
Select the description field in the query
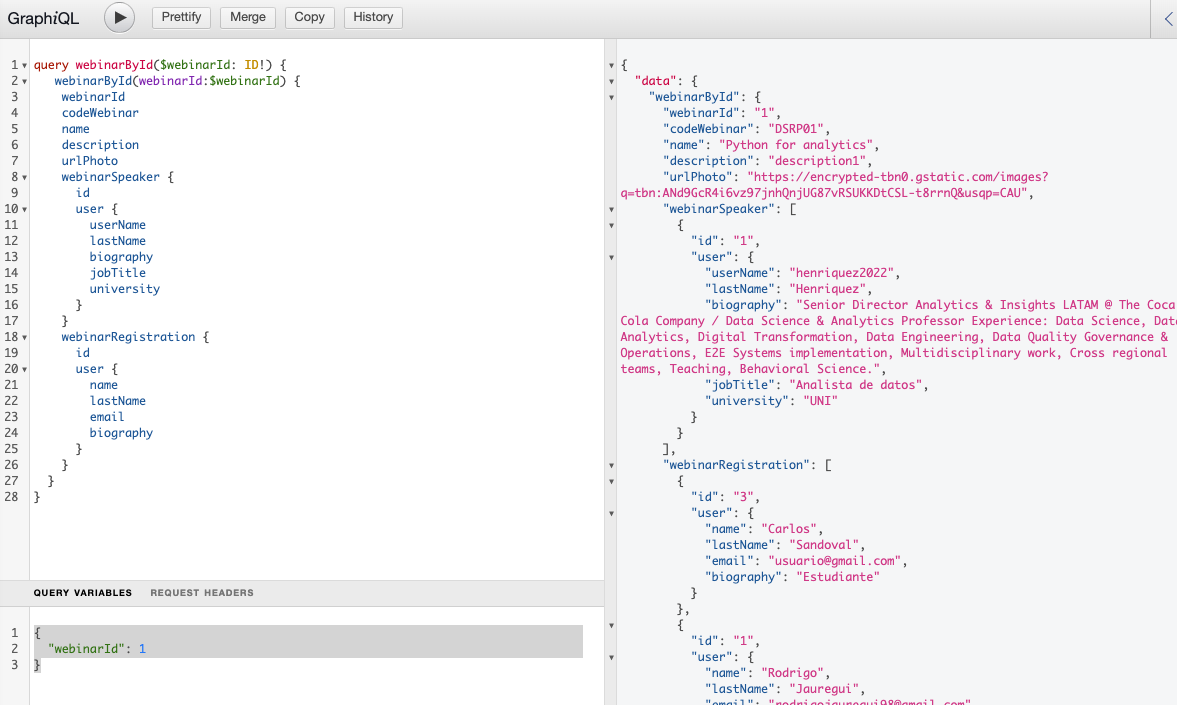(100, 144)
